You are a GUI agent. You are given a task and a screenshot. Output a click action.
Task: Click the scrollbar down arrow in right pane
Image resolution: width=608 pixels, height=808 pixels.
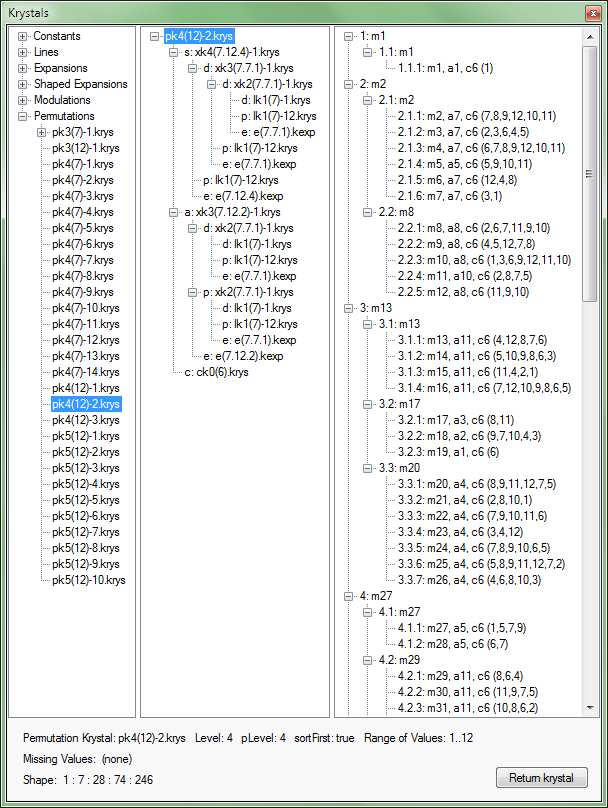(x=590, y=708)
